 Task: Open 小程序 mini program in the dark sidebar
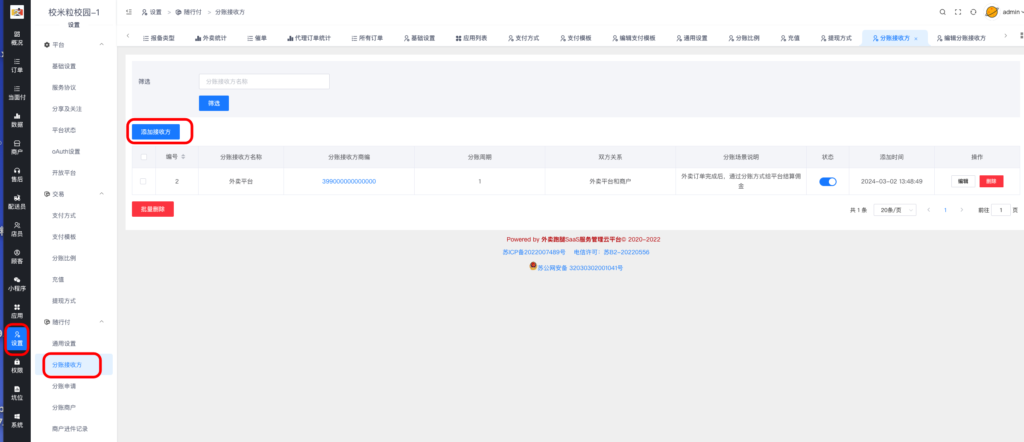[x=17, y=283]
